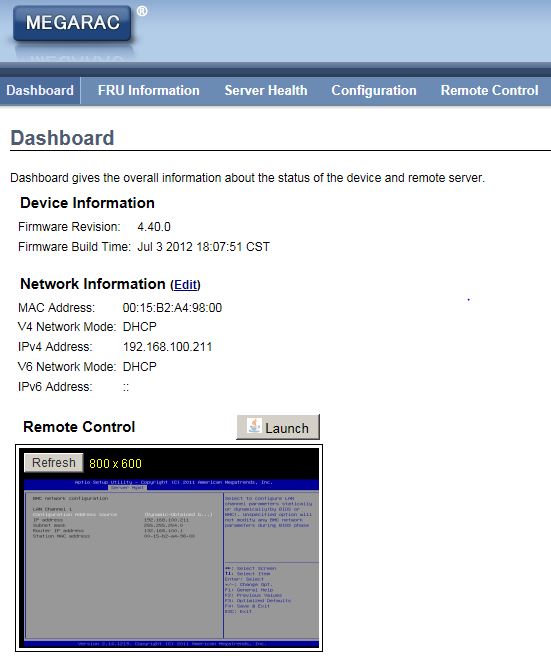Click the dashboard description sentence

(247, 178)
